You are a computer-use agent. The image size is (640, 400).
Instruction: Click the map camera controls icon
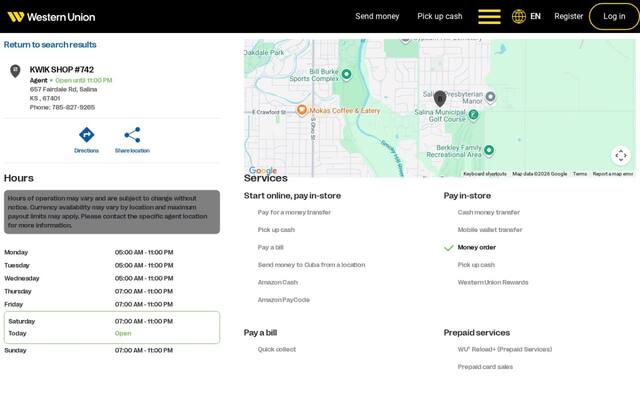pos(621,156)
